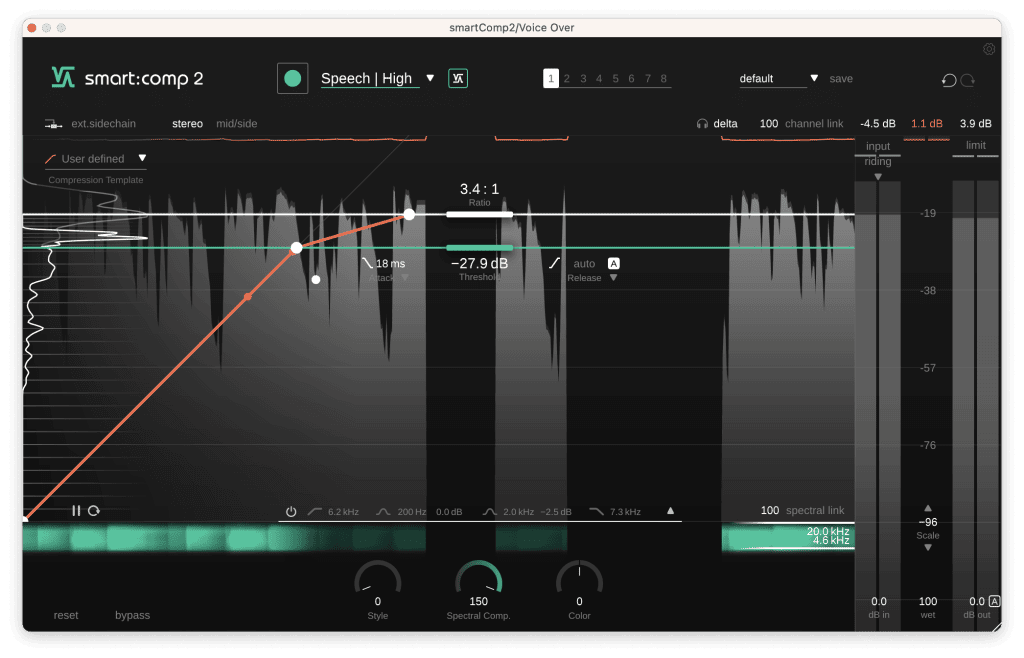Click the ext.sidechain input icon
Screen dimensions: 1024x658
[x=53, y=123]
